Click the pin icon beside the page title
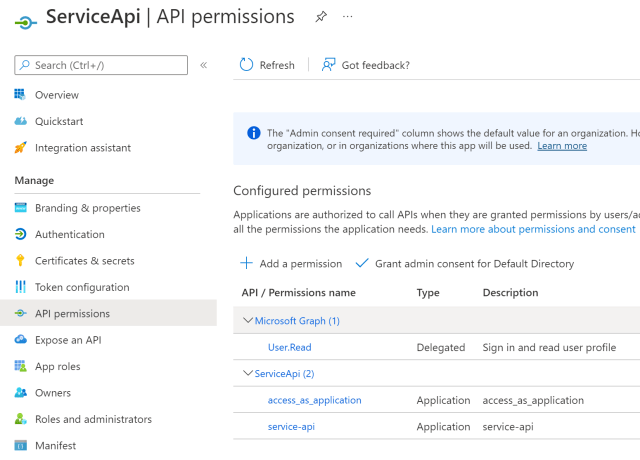Screen dimensions: 640x460 321,17
